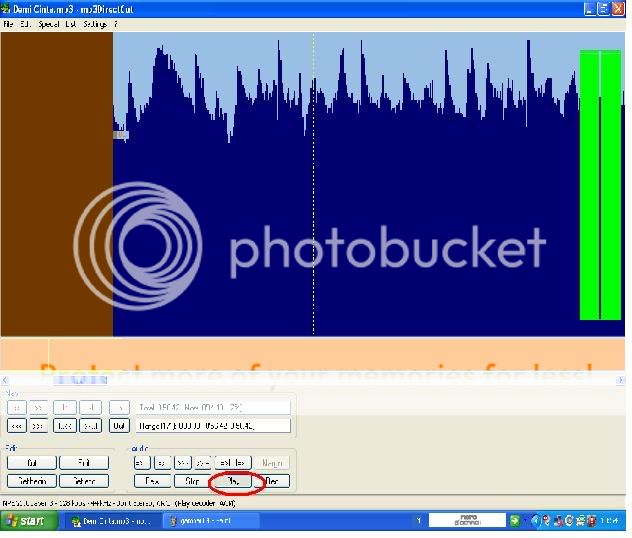This screenshot has height=538, width=632.
Task: Click the Range time field
Action: [214, 425]
